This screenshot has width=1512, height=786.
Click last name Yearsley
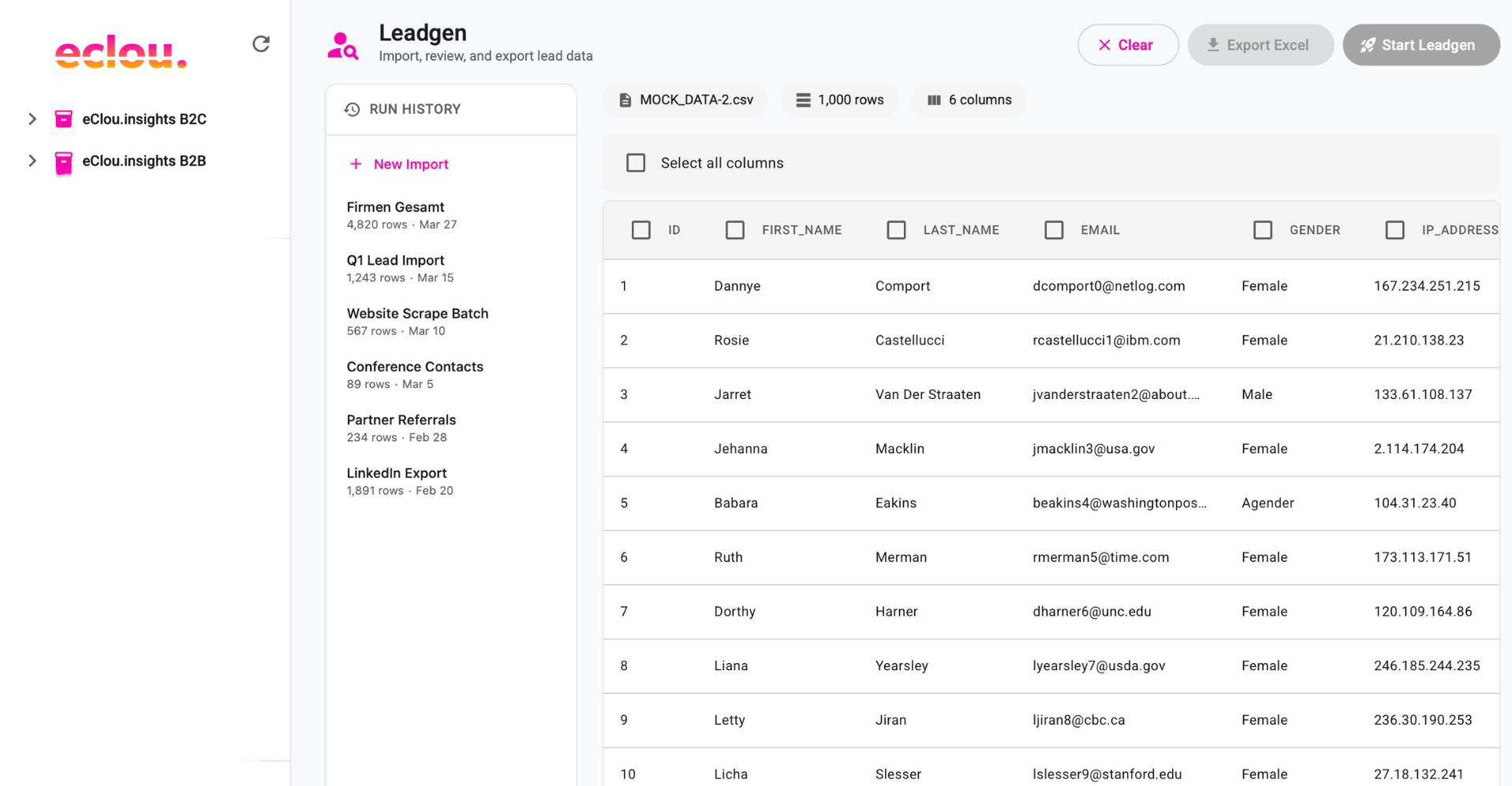[902, 666]
